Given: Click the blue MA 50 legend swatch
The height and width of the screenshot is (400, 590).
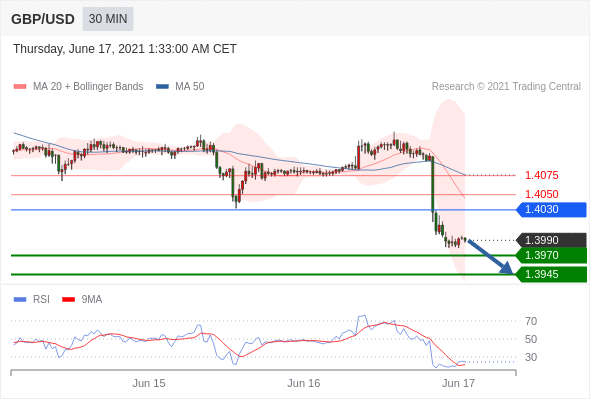Looking at the screenshot, I should coord(162,87).
